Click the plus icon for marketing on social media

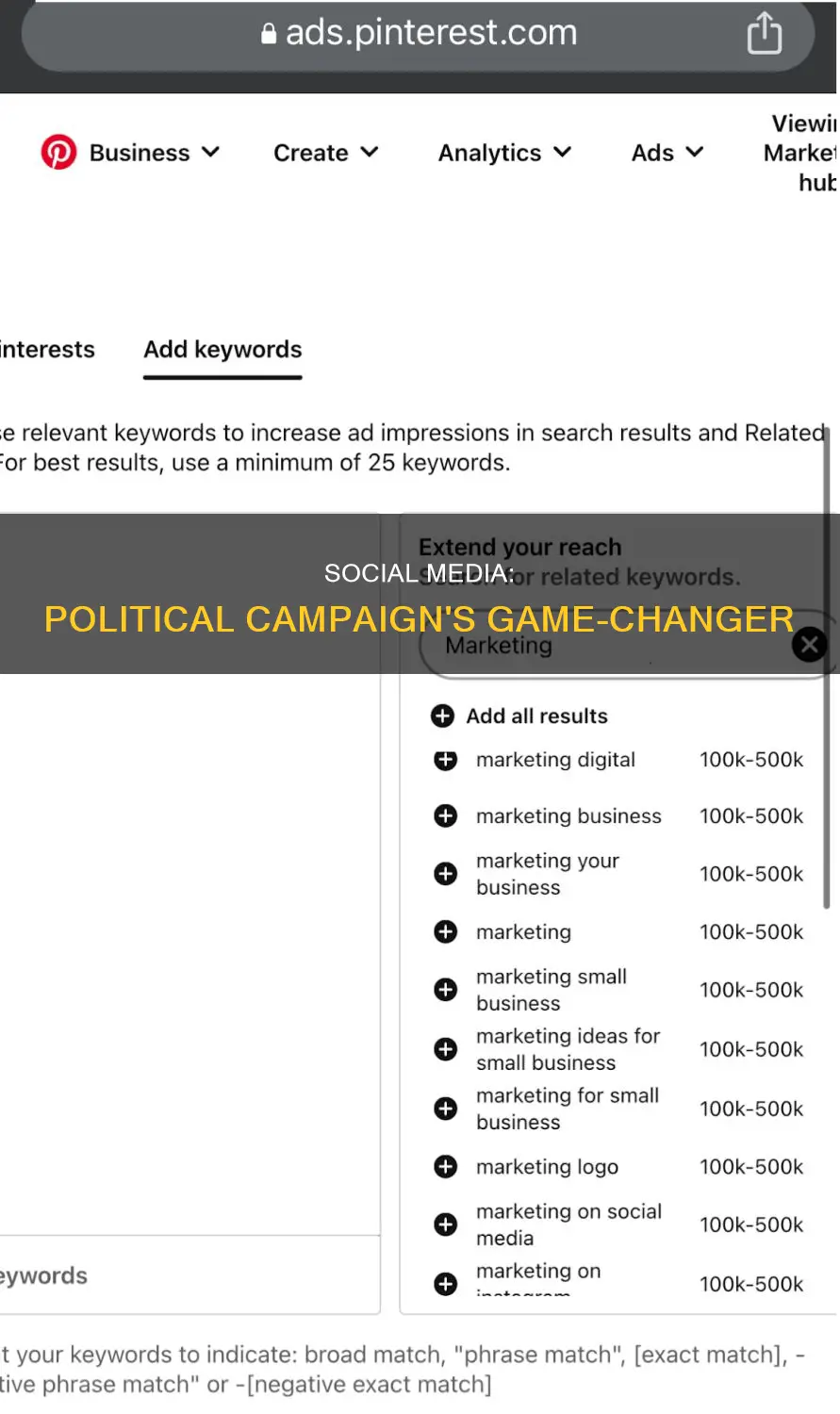[x=444, y=1224]
